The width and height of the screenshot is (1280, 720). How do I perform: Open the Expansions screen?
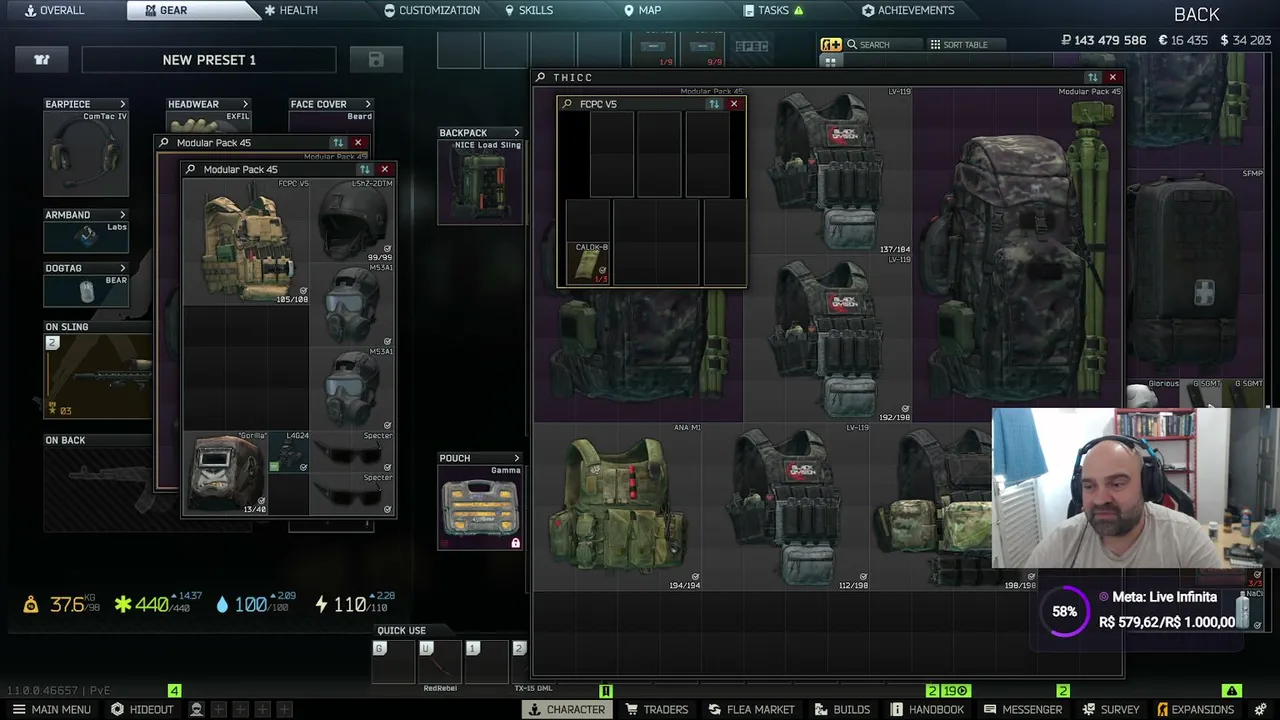click(x=1195, y=709)
